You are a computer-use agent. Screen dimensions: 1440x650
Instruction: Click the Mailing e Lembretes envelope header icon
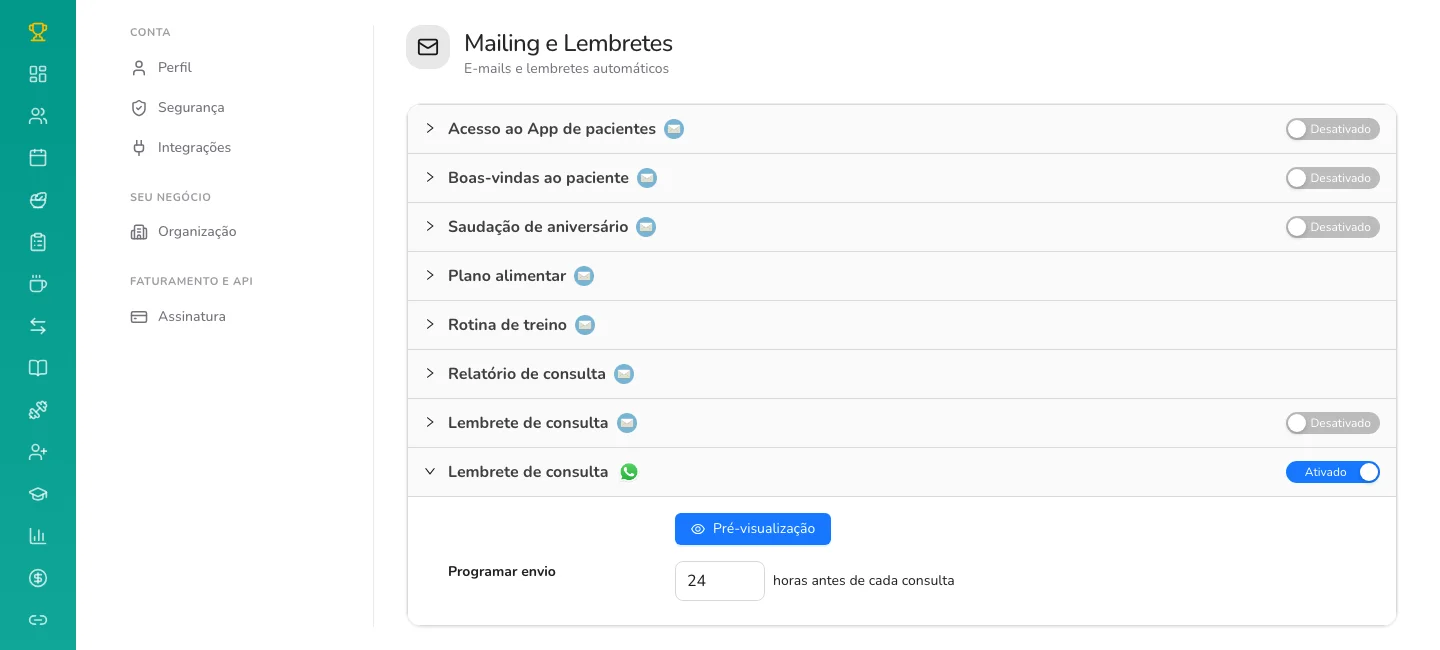pyautogui.click(x=428, y=47)
